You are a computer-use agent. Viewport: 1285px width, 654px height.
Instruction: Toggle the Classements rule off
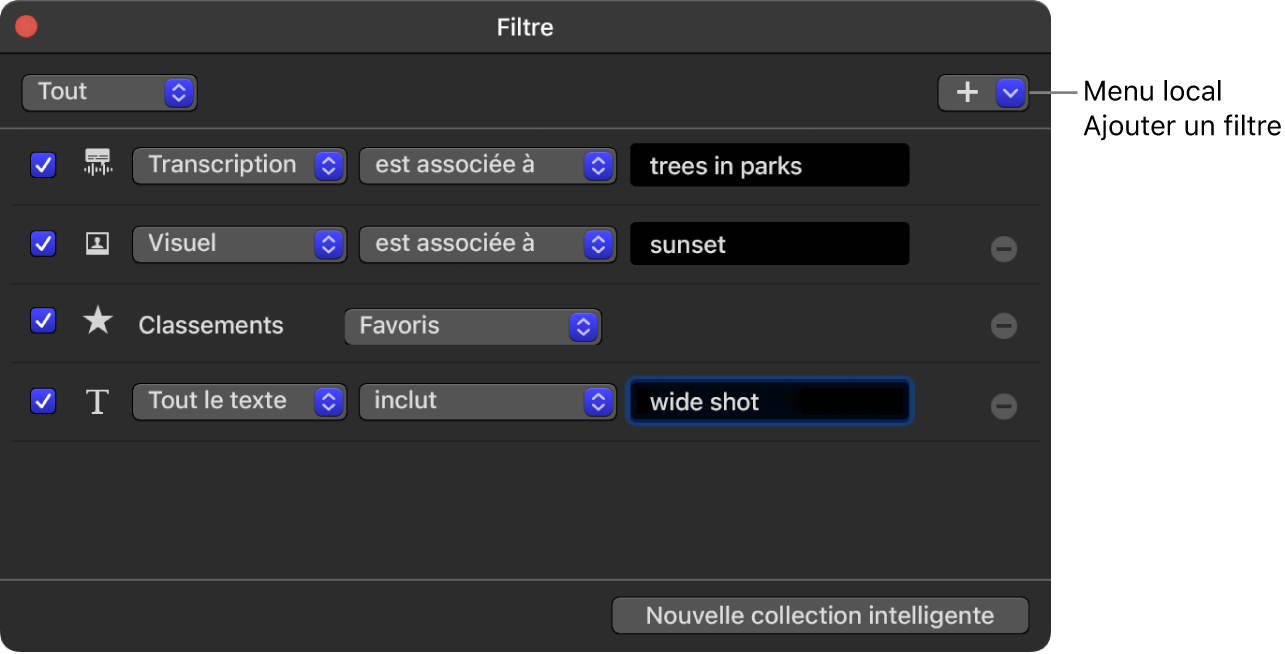43,320
